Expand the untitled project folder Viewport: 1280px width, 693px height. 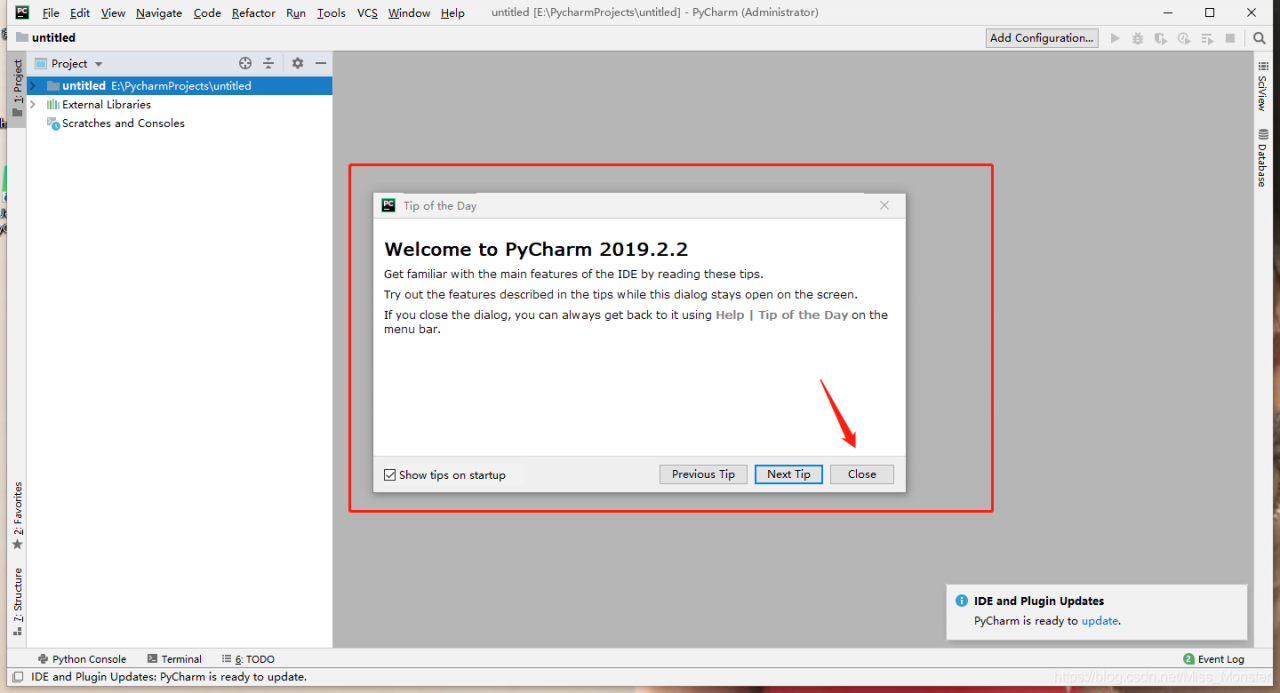33,86
